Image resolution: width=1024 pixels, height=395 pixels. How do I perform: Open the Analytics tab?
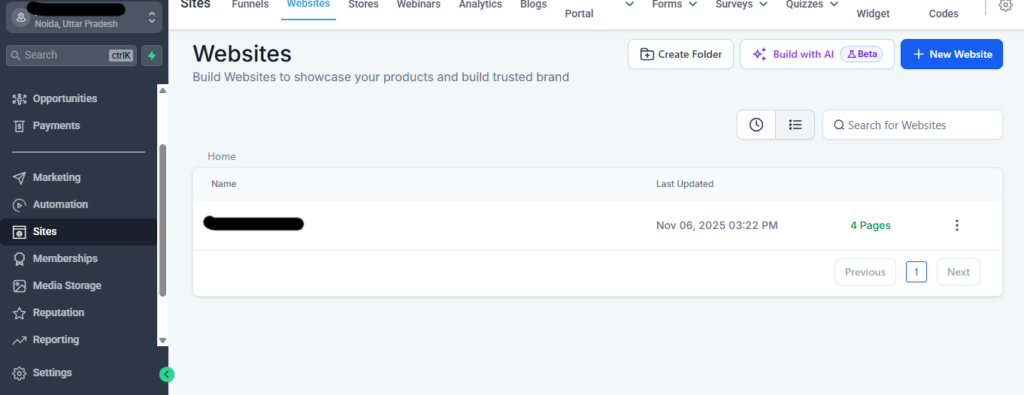[x=480, y=4]
